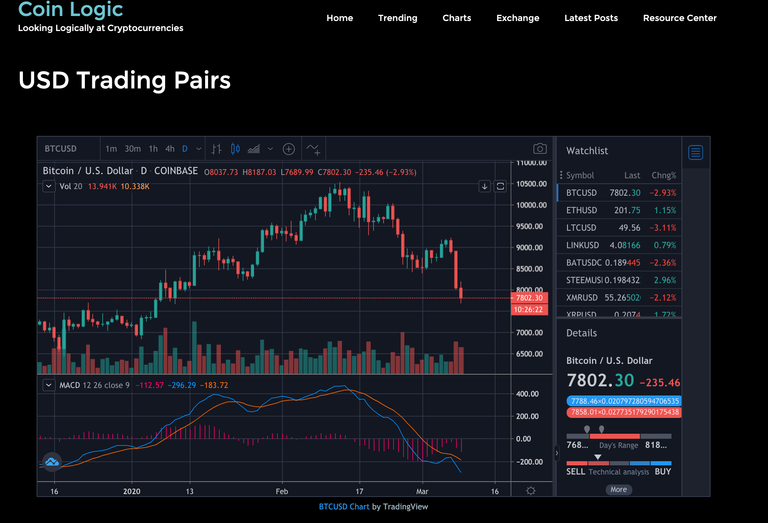The image size is (768, 523).
Task: Click the MACD 12 26 close 9 legend
Action: tap(95, 385)
